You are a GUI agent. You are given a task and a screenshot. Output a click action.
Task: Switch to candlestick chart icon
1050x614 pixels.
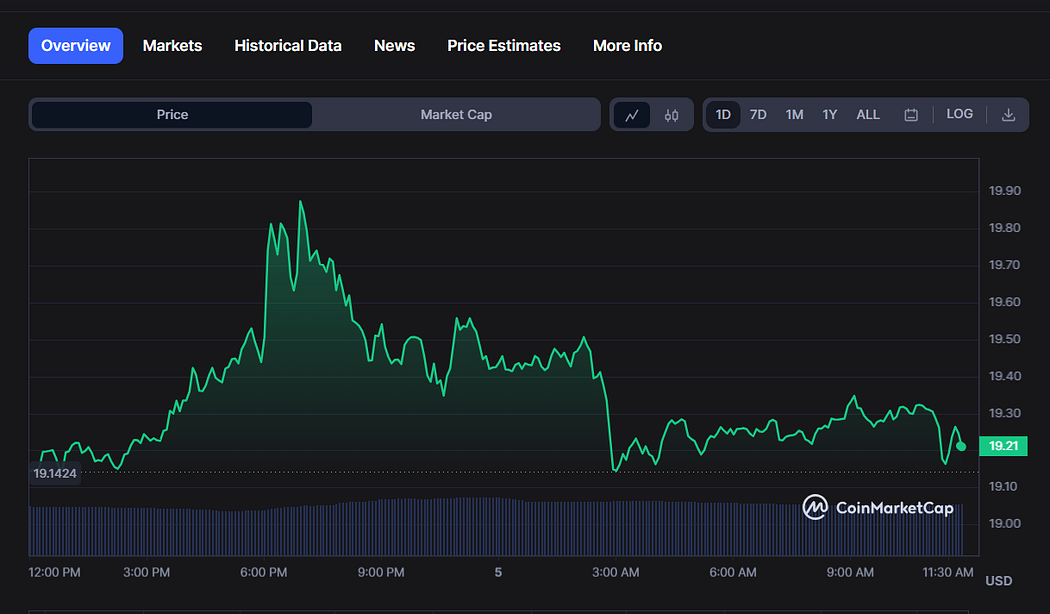(x=671, y=115)
